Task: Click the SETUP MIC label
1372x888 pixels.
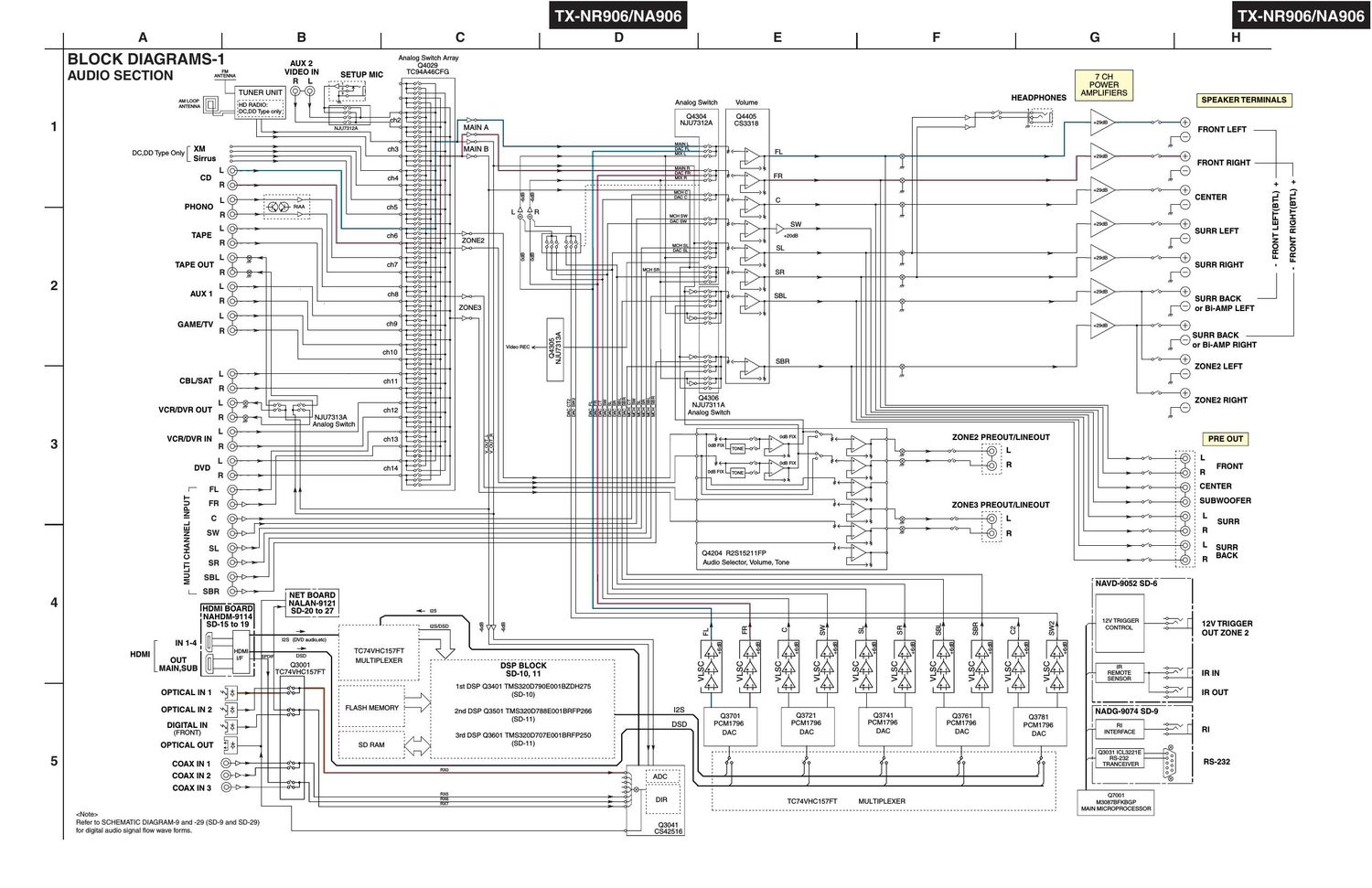Action: [x=361, y=75]
